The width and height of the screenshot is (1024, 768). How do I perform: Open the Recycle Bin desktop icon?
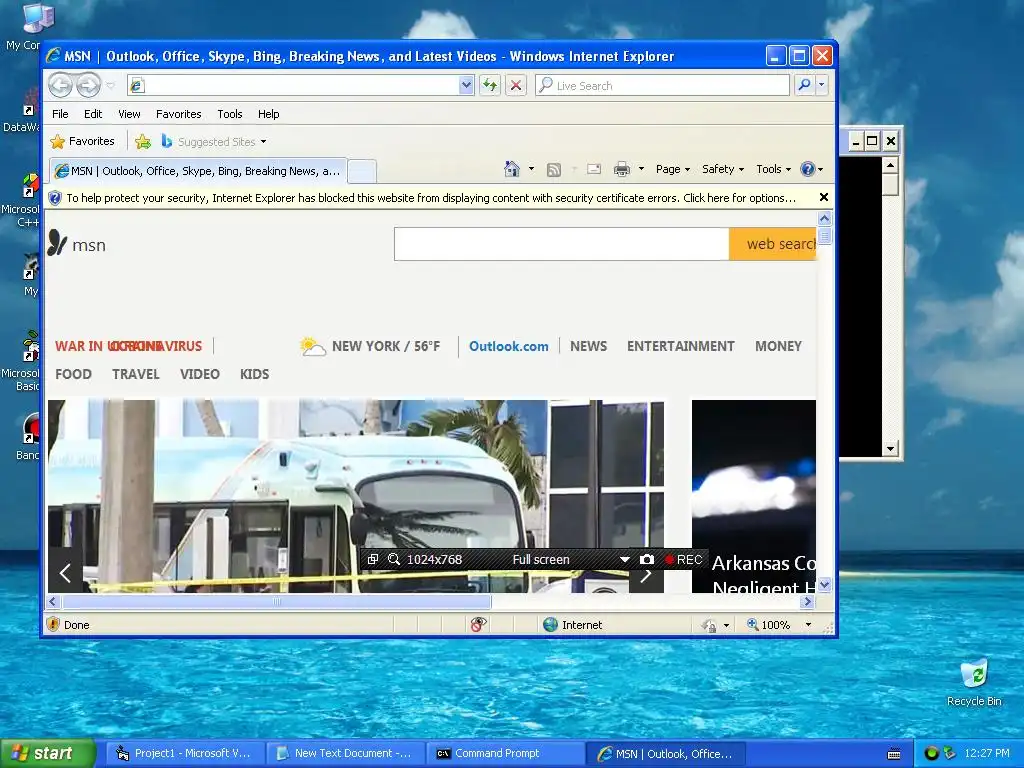pyautogui.click(x=974, y=683)
